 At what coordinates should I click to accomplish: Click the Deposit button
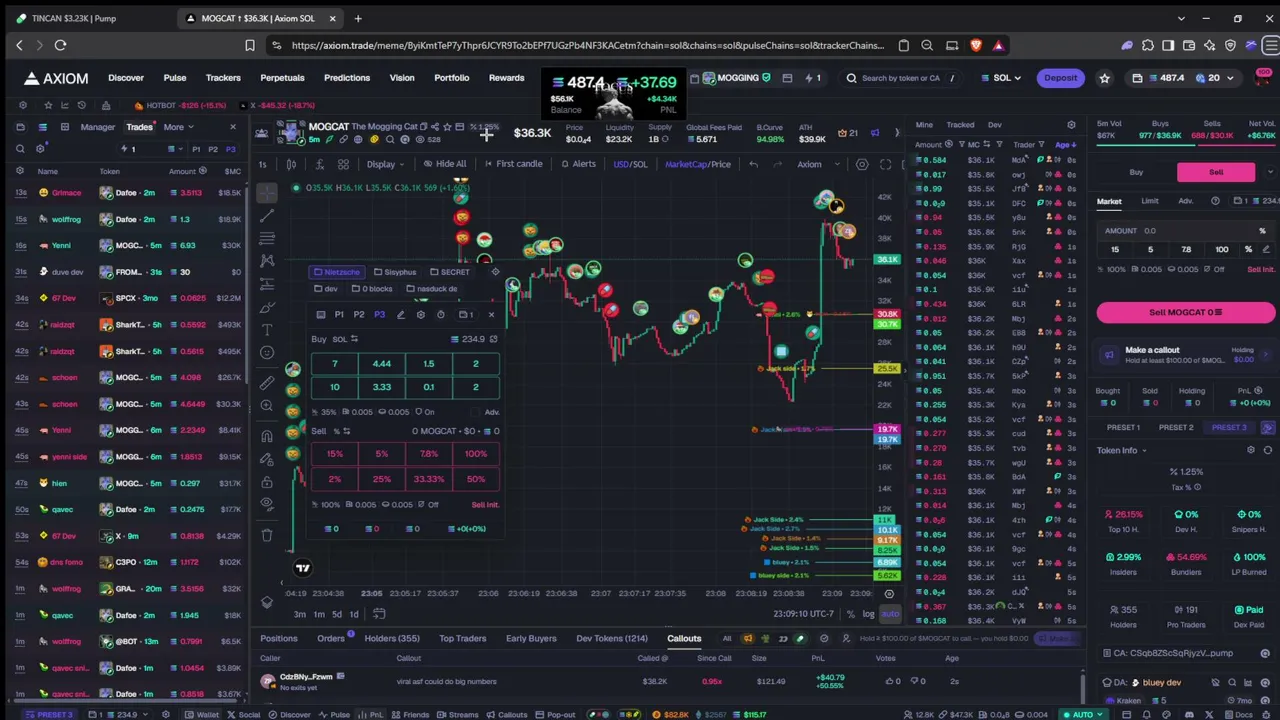[1060, 78]
